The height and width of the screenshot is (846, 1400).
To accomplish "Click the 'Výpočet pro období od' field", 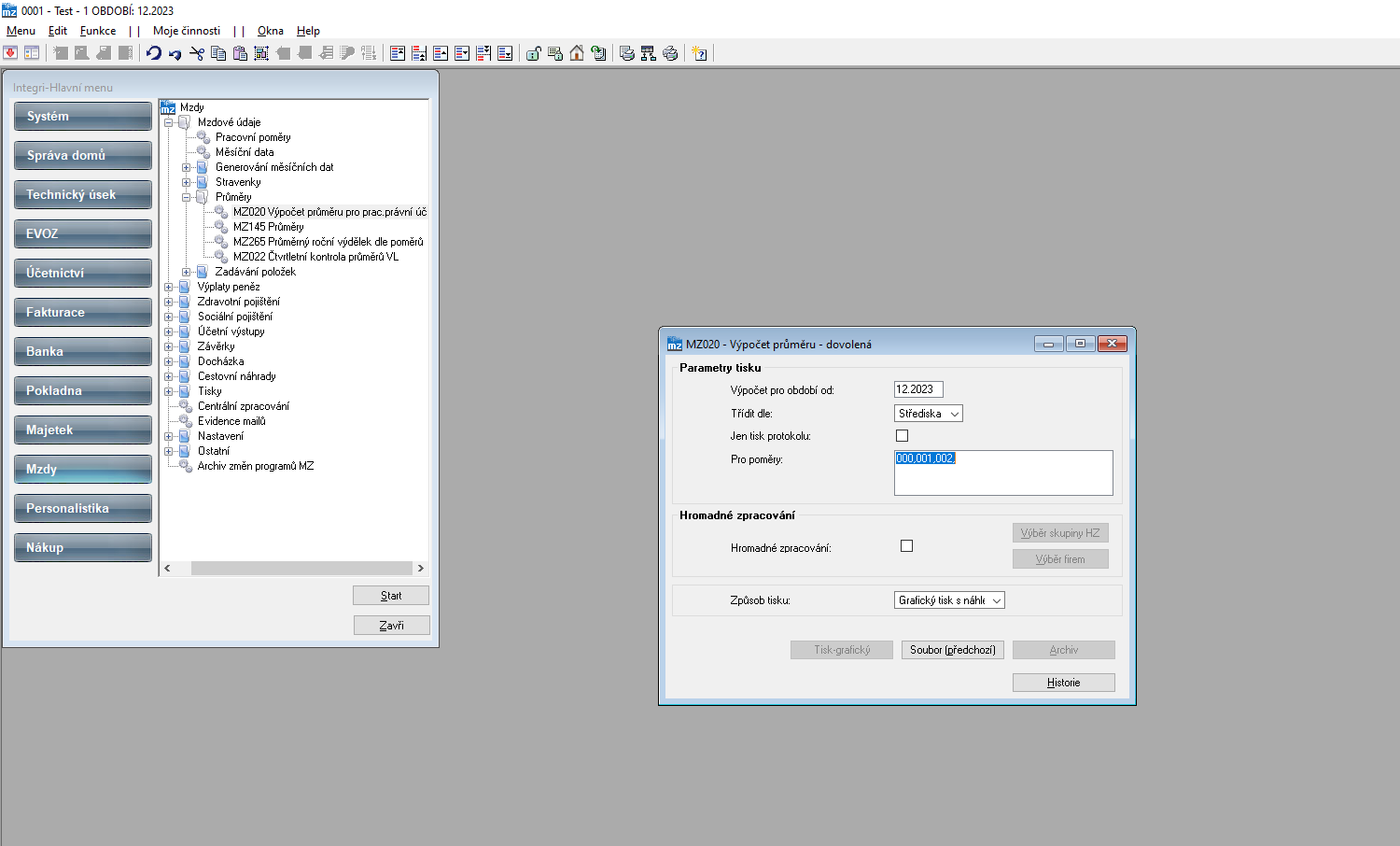I will (918, 389).
